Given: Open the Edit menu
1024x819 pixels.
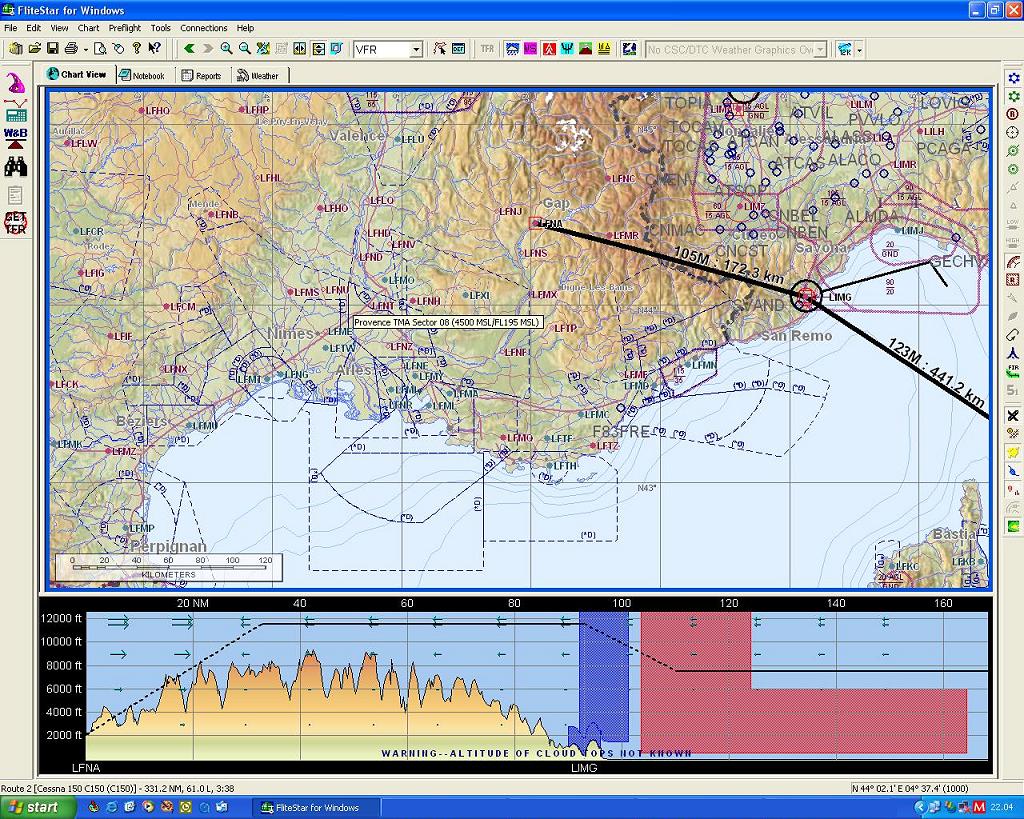Looking at the screenshot, I should [33, 28].
